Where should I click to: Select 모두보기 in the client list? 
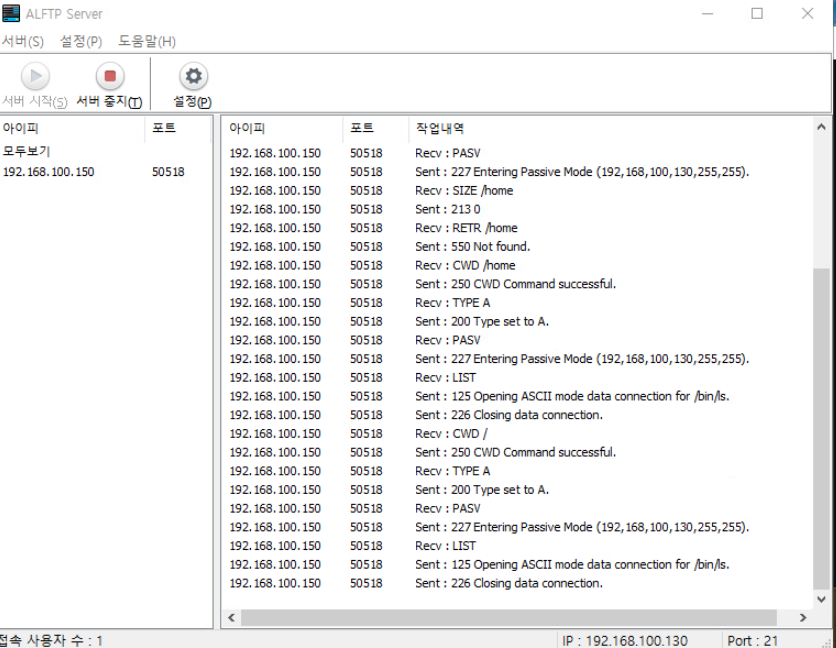point(27,151)
